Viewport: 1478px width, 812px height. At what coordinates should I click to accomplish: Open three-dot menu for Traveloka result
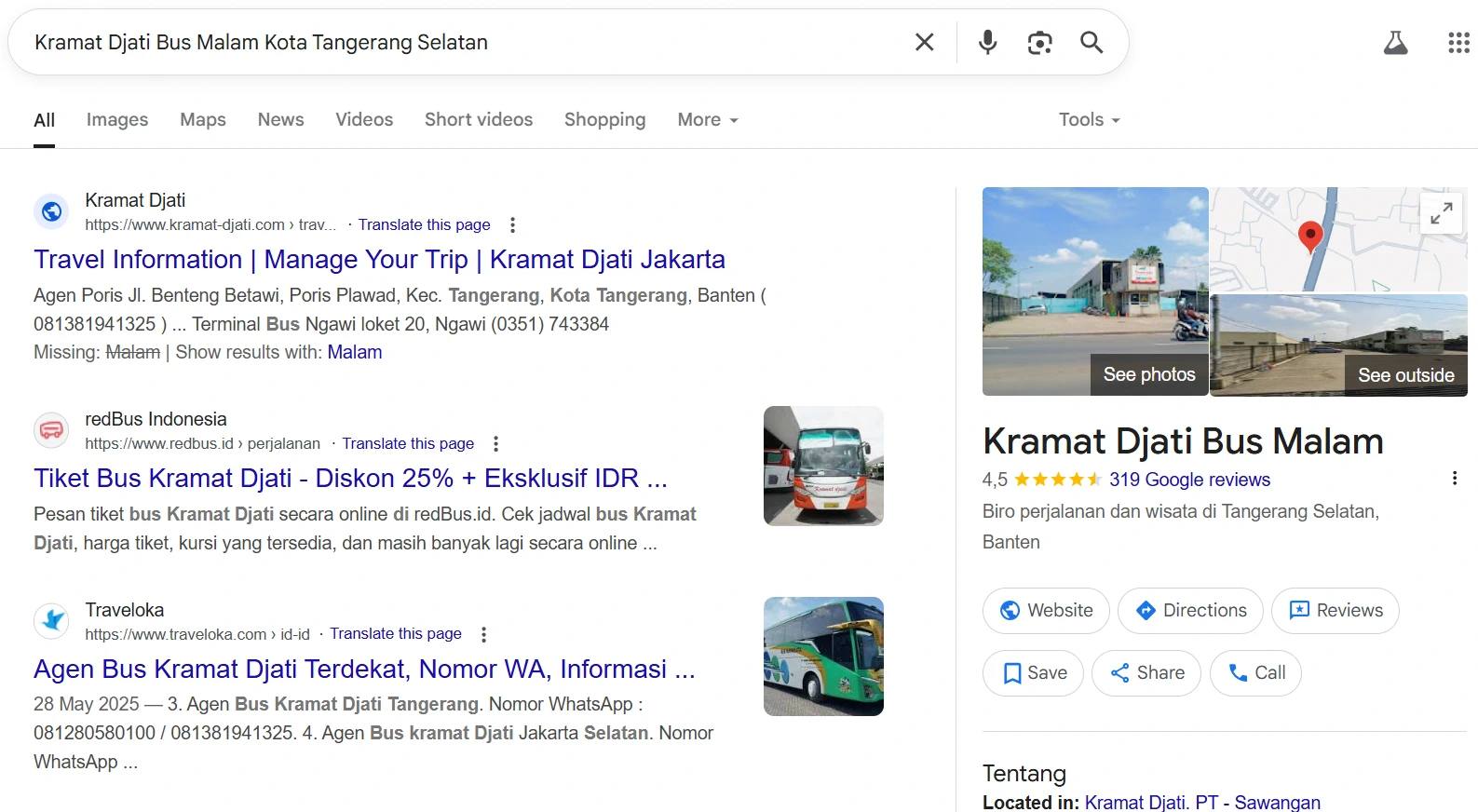coord(483,634)
